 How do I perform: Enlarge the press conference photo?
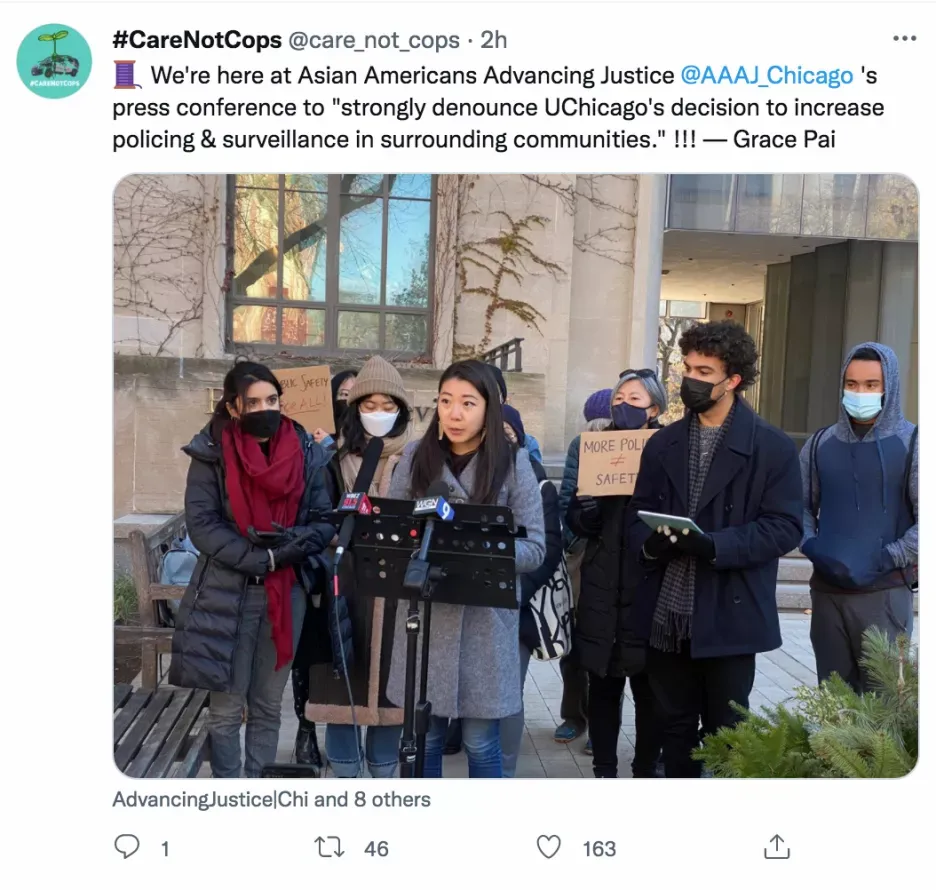516,476
